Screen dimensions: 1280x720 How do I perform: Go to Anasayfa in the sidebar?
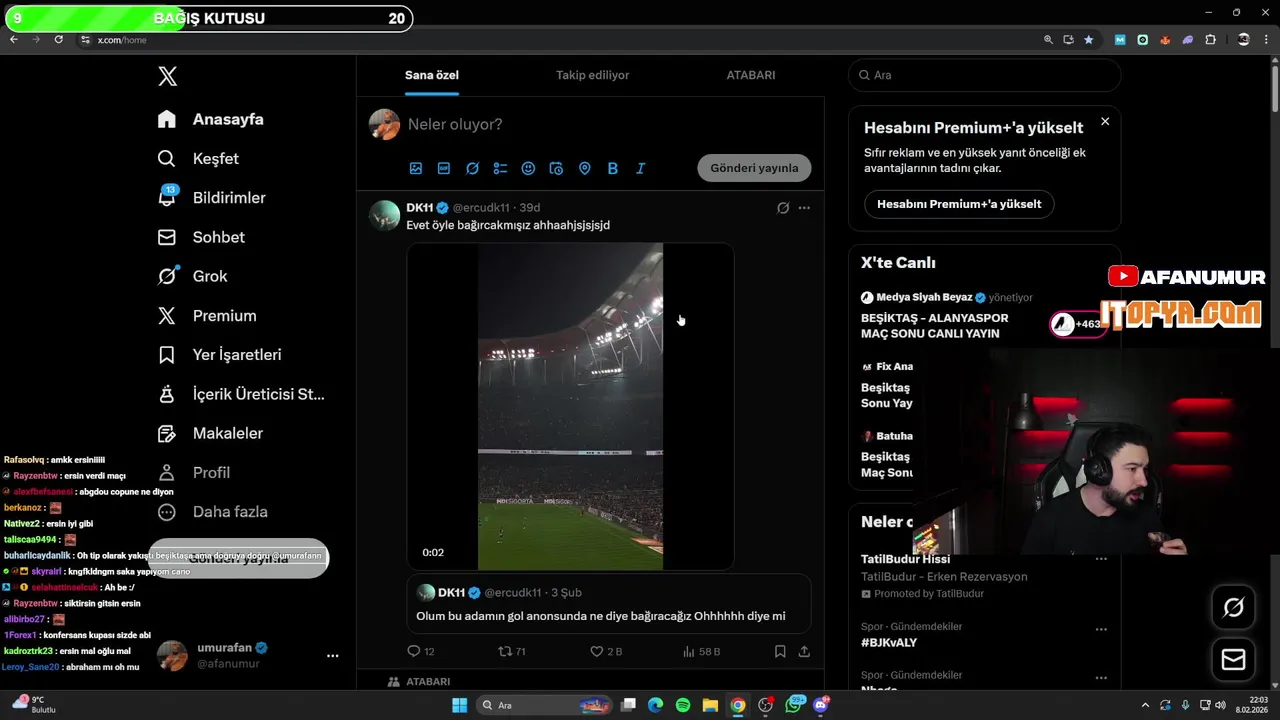[x=211, y=119]
